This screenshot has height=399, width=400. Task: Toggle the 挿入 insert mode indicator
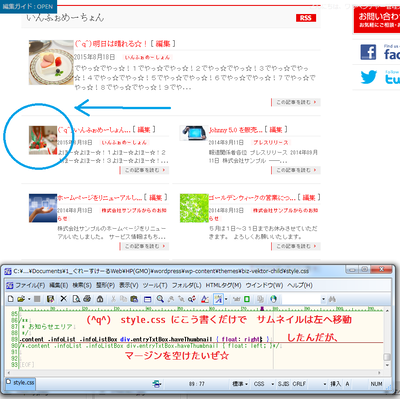click(x=335, y=384)
